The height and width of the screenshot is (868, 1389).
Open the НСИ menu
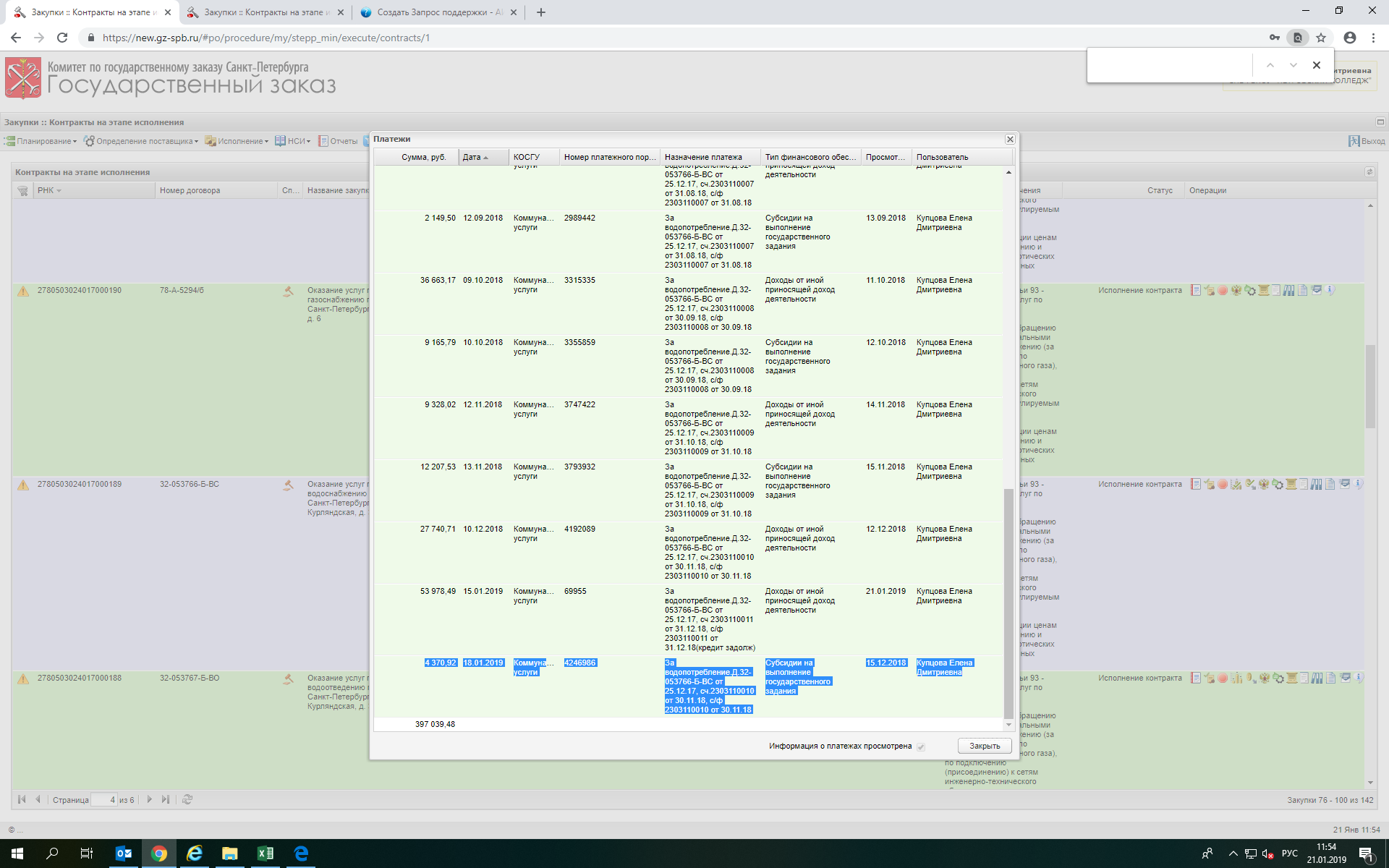point(292,141)
